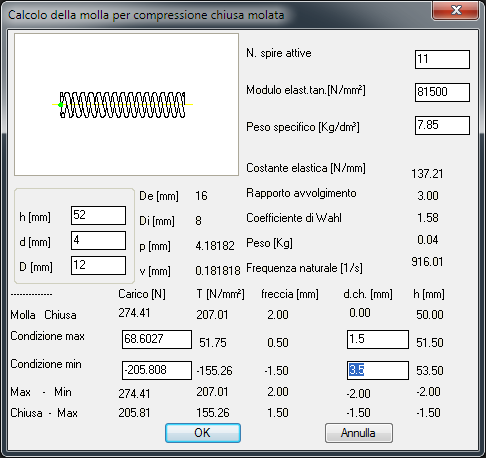The image size is (486, 458).
Task: Click the Costante elastica value 137.21
Action: click(427, 174)
